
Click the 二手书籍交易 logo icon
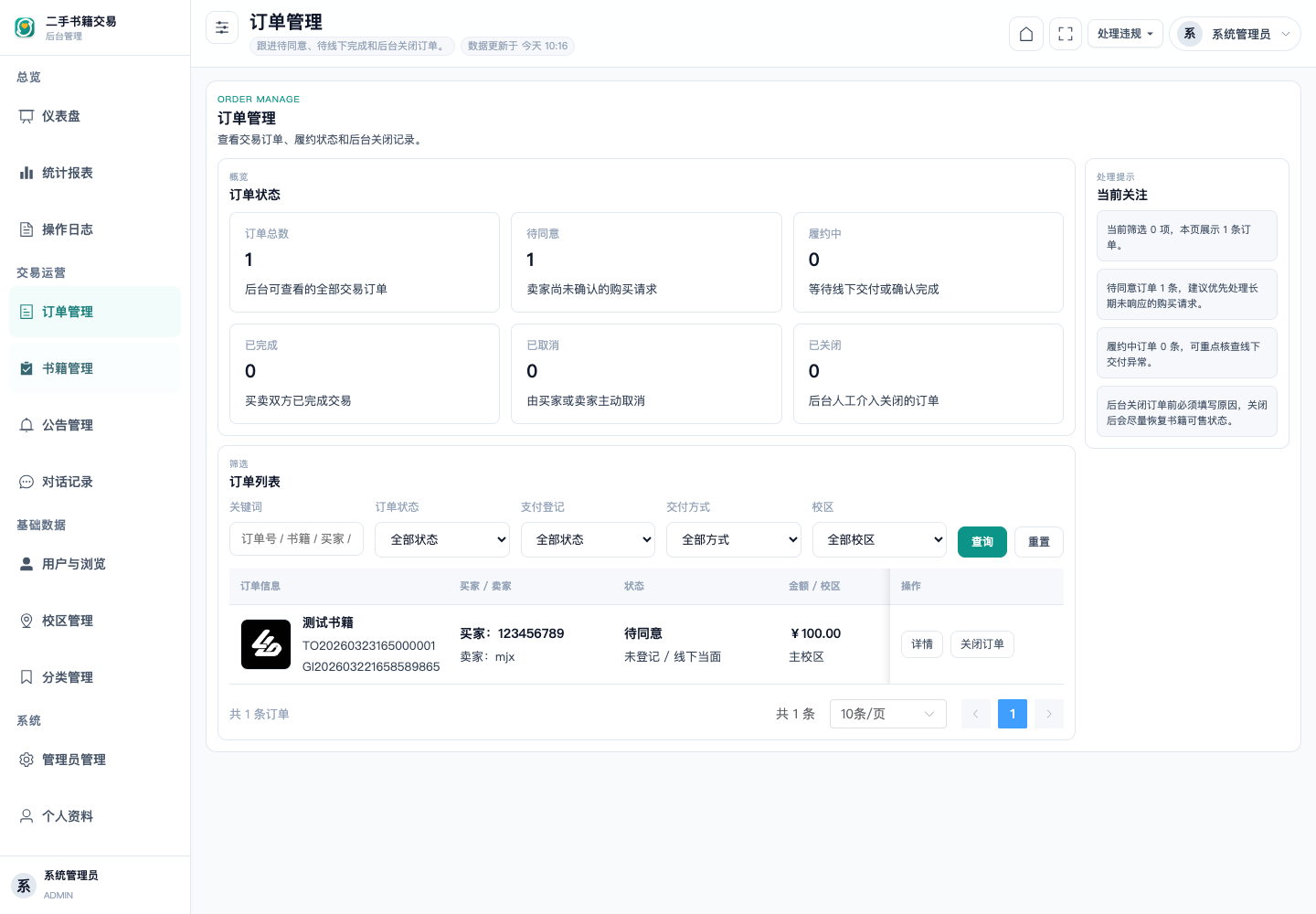pos(25,27)
